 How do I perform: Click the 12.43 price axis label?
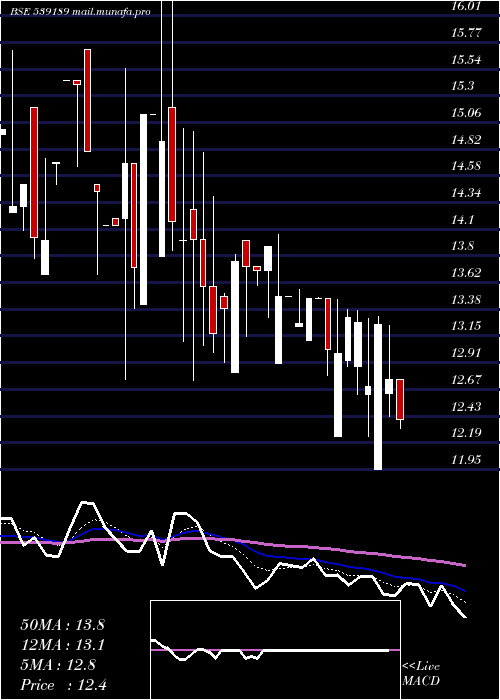pyautogui.click(x=466, y=406)
